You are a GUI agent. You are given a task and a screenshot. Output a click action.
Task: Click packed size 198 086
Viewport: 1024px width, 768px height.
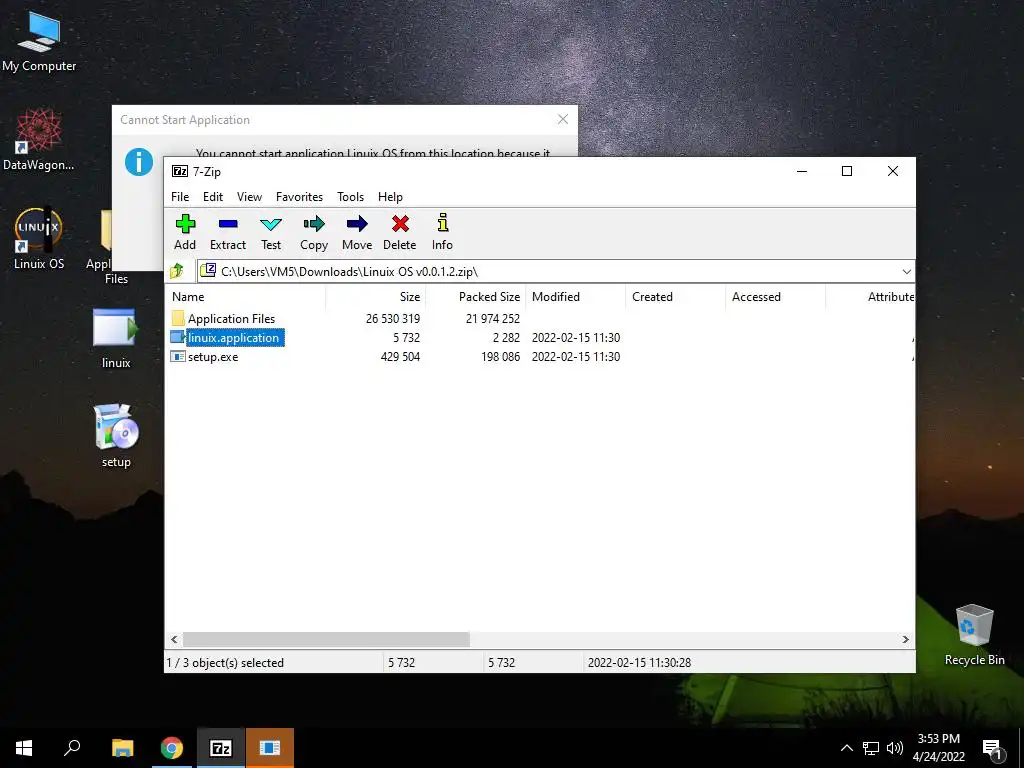(x=500, y=357)
